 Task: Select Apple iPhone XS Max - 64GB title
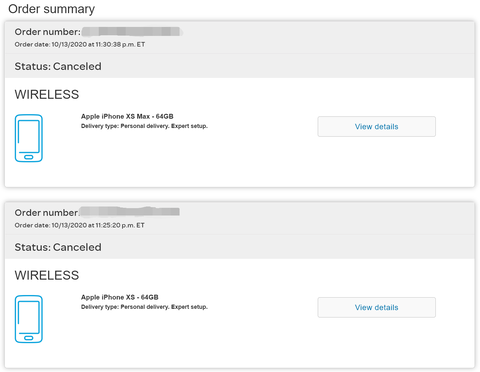(127, 116)
